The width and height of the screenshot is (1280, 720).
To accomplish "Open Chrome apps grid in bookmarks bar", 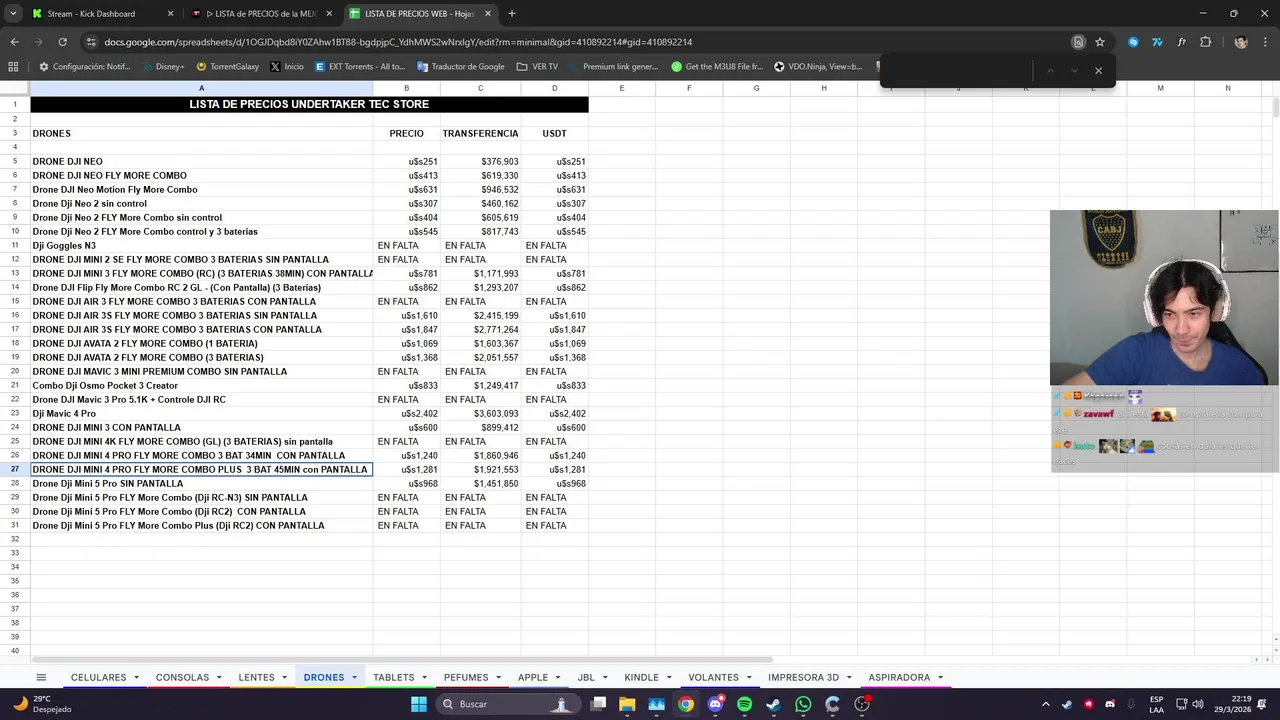I will click(13, 67).
